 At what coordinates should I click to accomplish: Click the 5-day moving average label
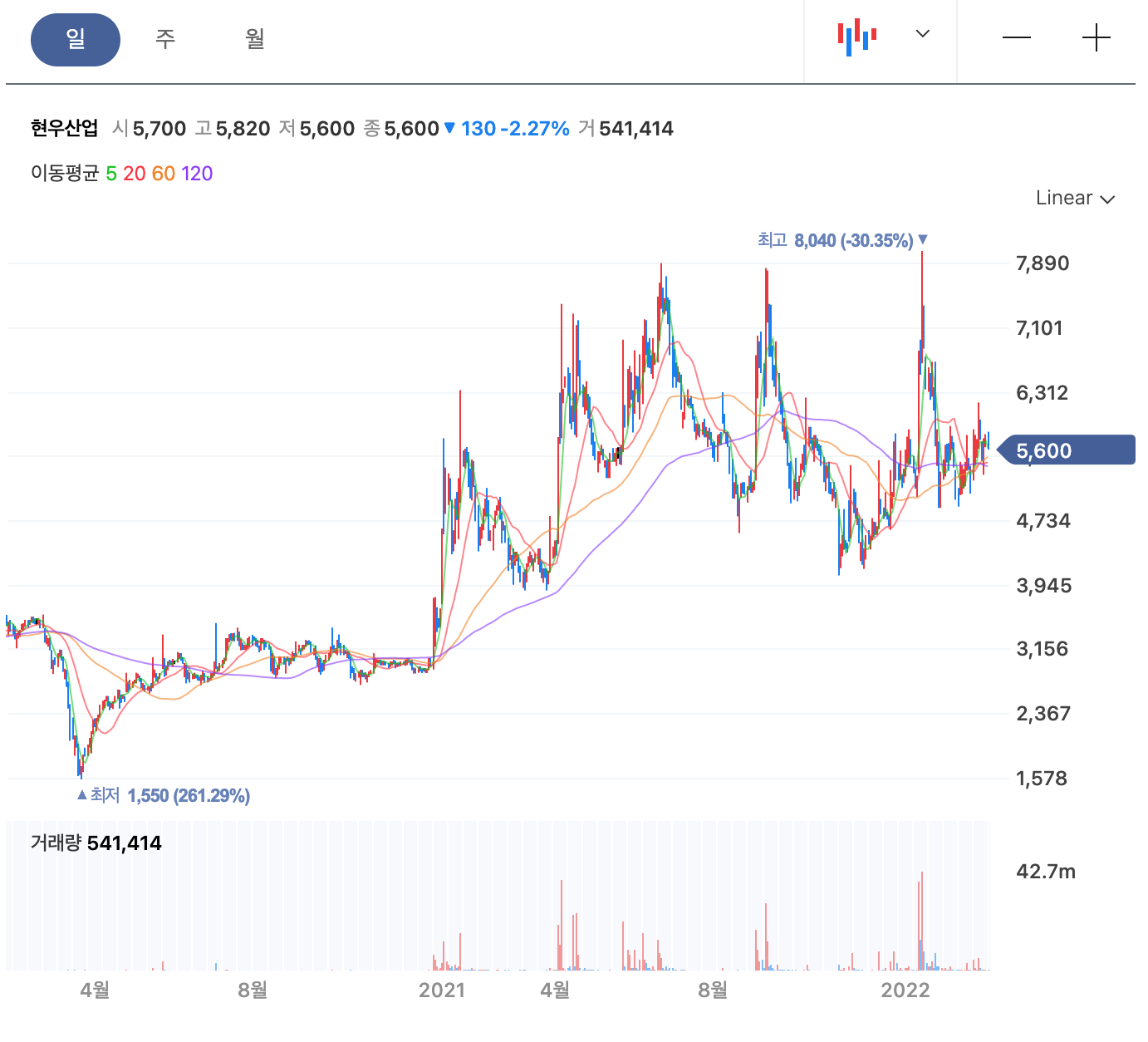click(x=111, y=174)
